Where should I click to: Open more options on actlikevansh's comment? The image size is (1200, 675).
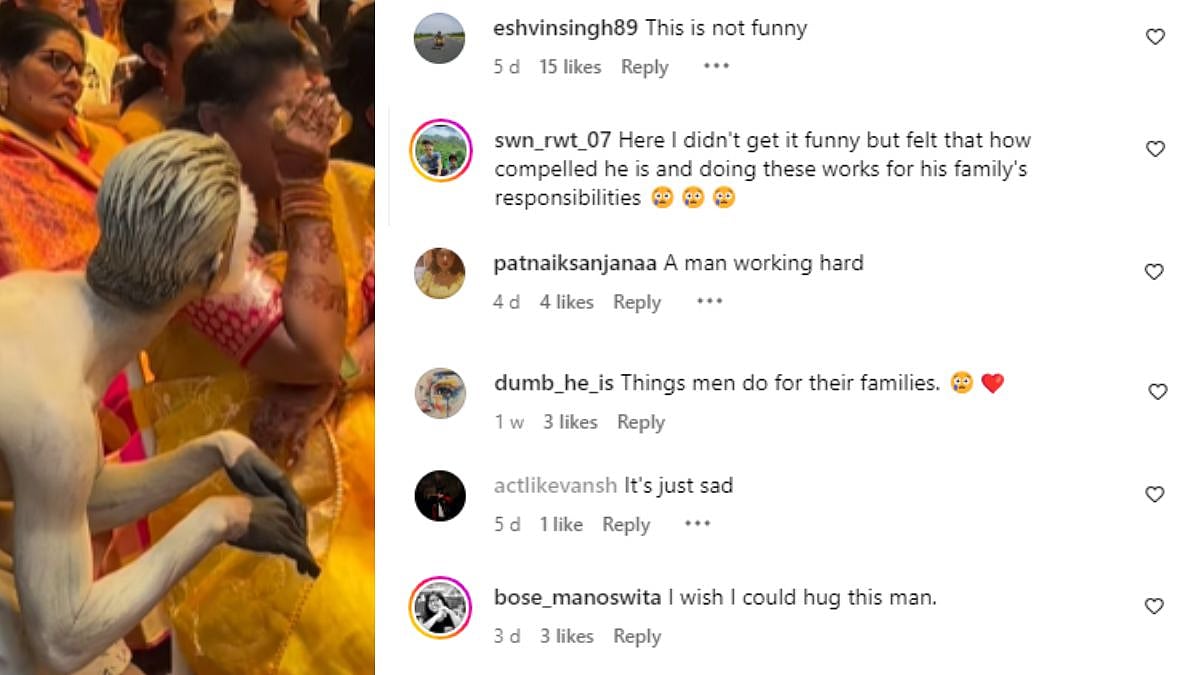(697, 525)
